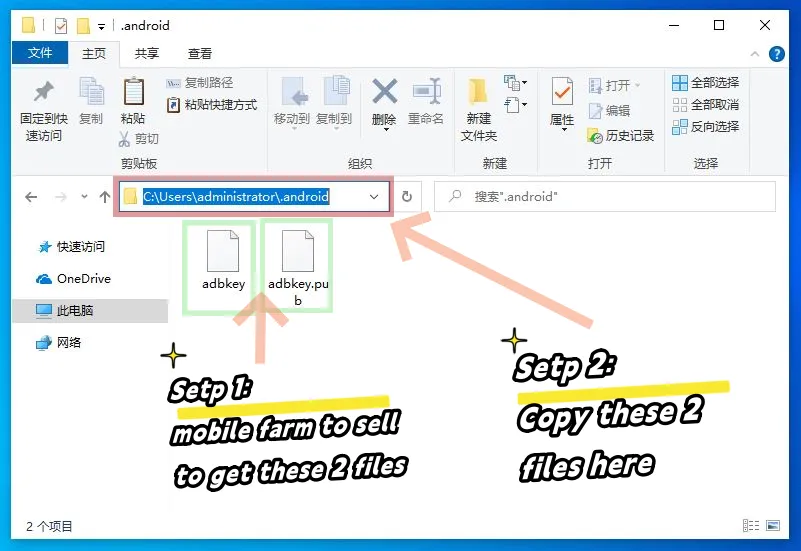Viewport: 801px width, 551px height.
Task: Select the adbkey.pub file
Action: pos(298,265)
